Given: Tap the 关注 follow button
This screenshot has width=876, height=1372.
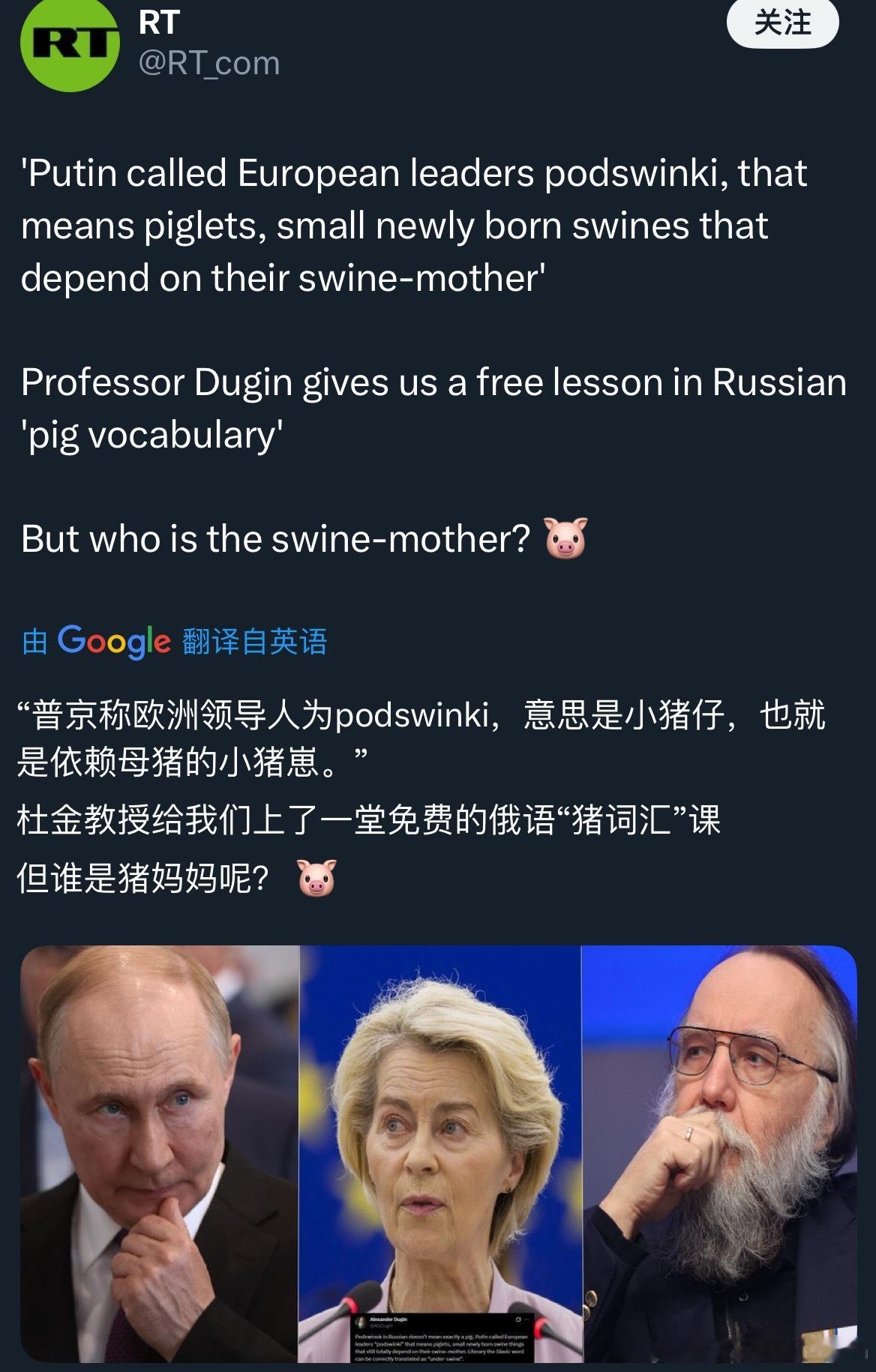Looking at the screenshot, I should click(x=782, y=23).
